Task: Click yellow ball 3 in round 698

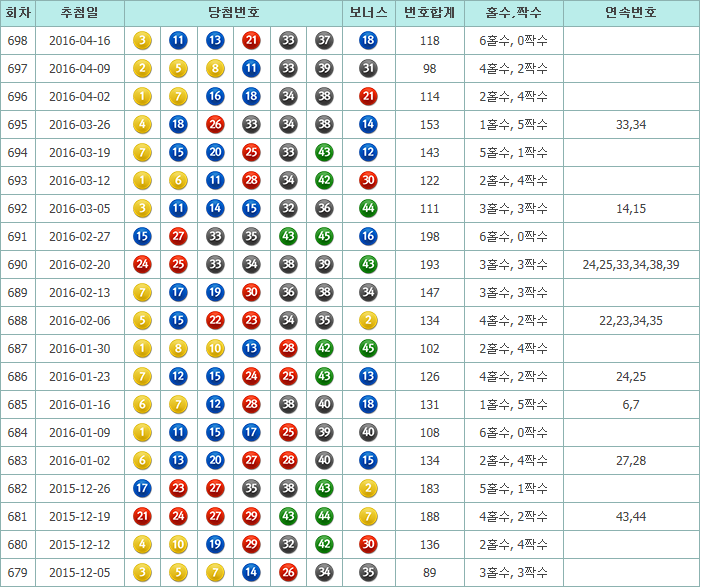Action: (142, 41)
